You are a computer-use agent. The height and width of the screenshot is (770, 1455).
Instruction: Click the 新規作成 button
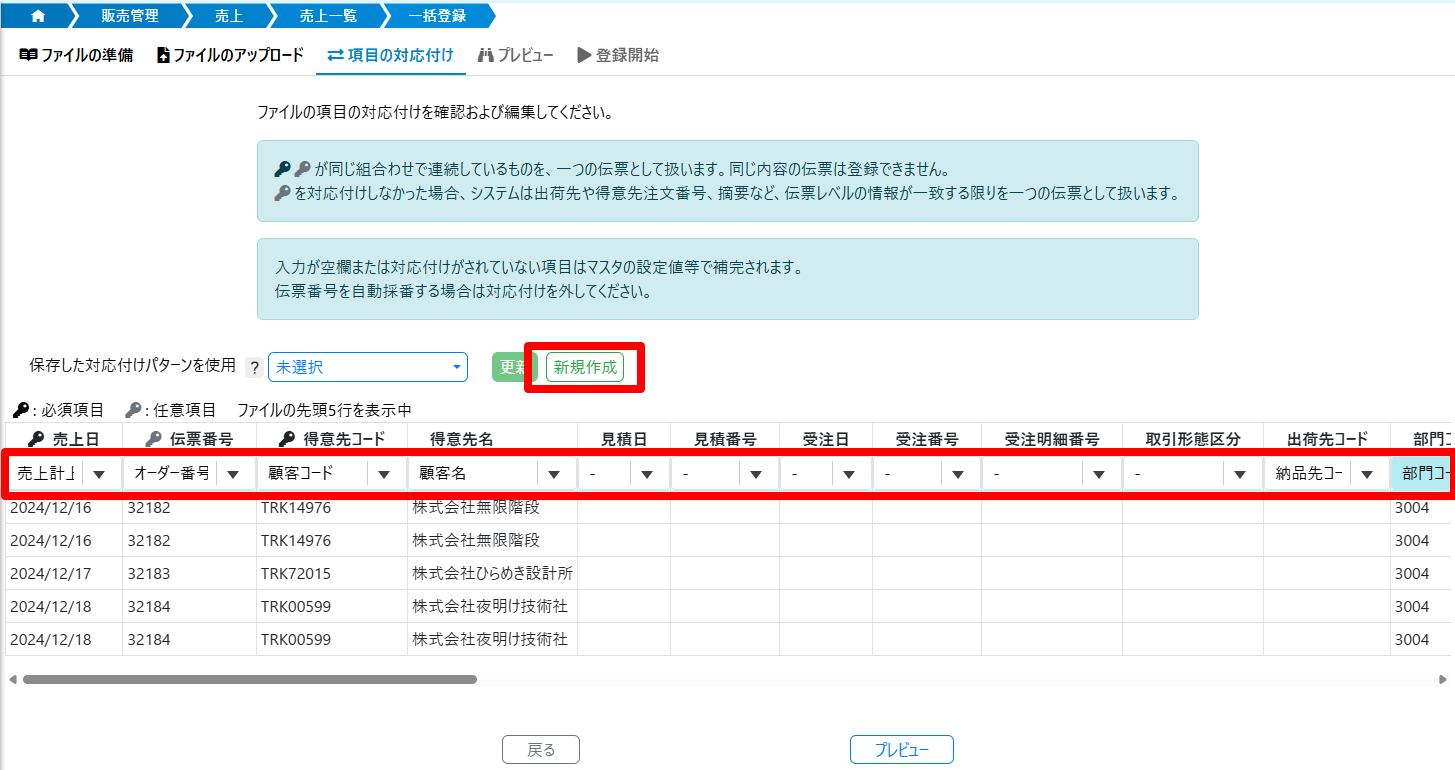[x=585, y=367]
